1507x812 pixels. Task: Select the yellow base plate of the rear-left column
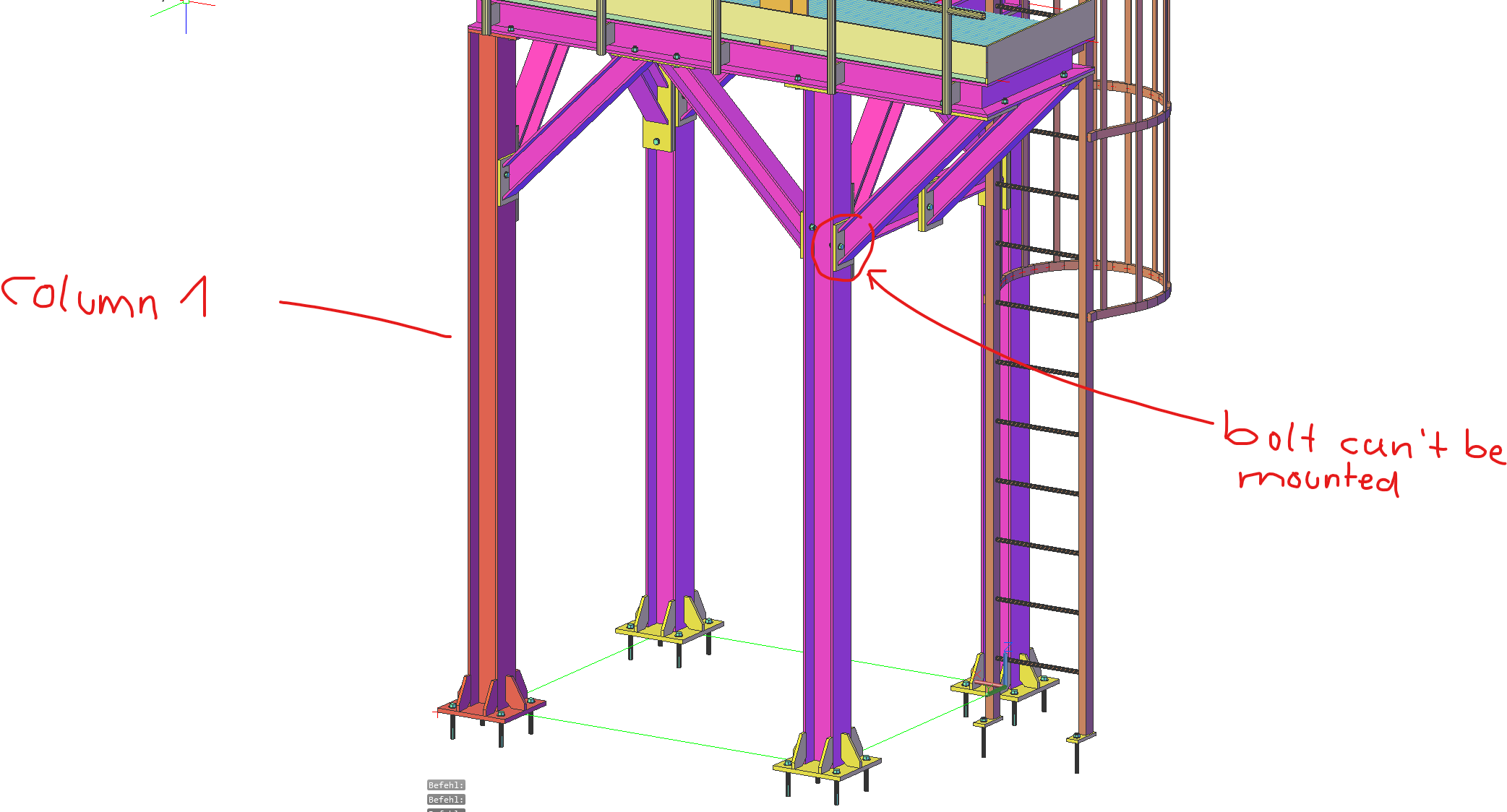669,631
